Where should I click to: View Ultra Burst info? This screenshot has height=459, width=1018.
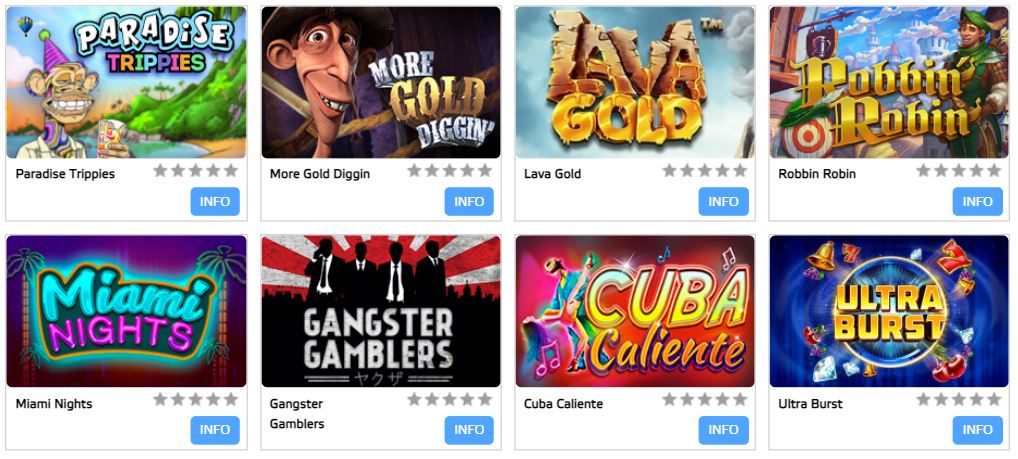click(978, 430)
